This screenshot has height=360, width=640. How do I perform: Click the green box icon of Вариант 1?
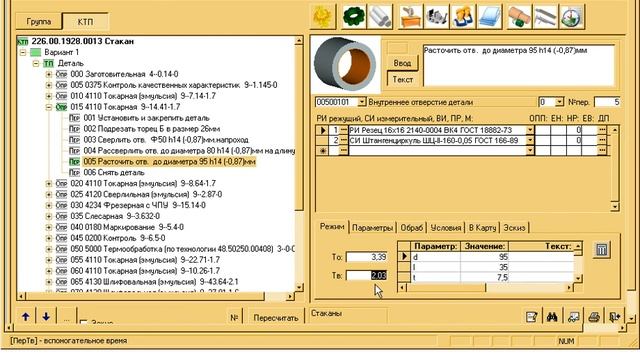pos(36,52)
